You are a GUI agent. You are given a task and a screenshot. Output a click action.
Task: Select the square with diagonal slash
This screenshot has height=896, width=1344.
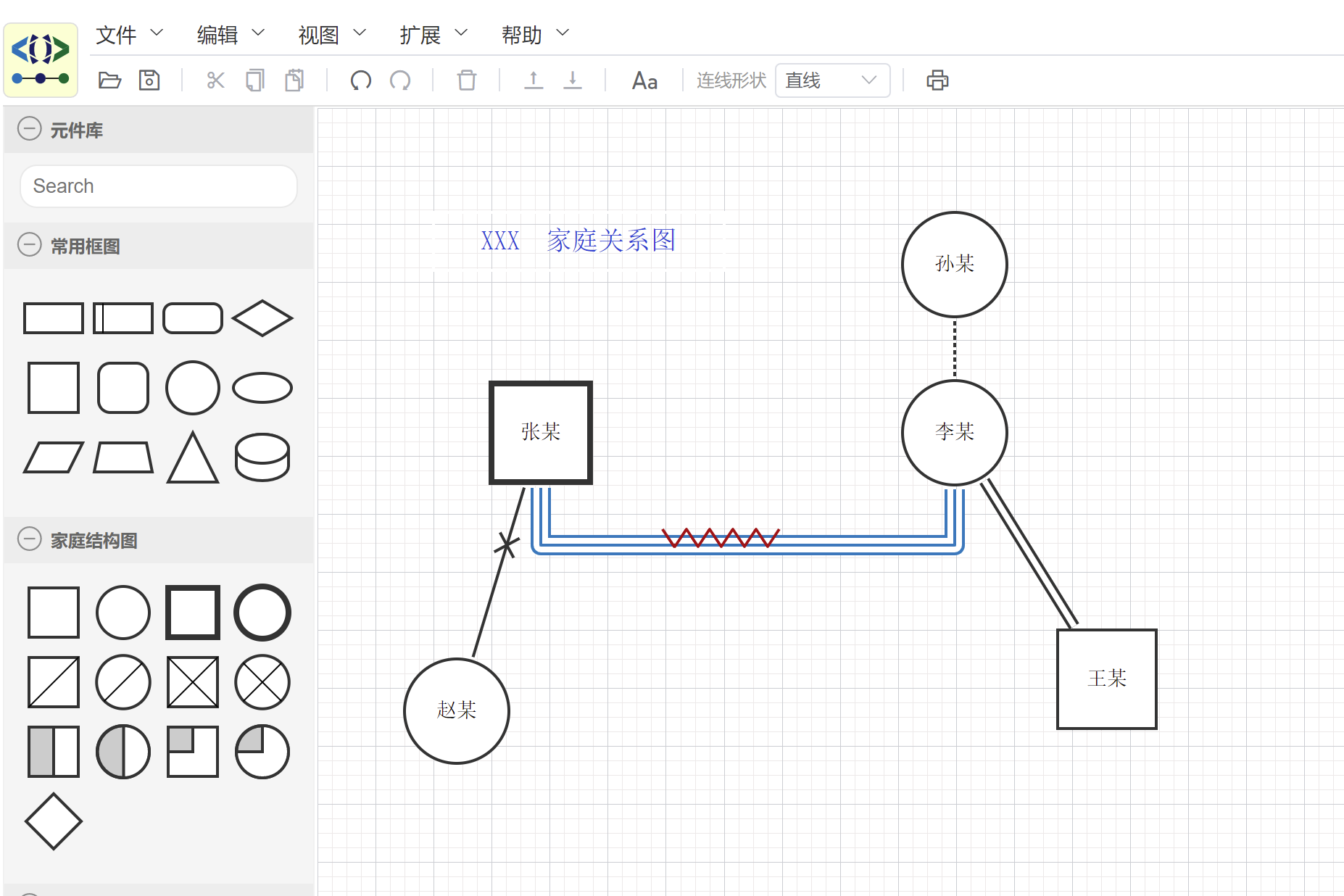coord(54,682)
